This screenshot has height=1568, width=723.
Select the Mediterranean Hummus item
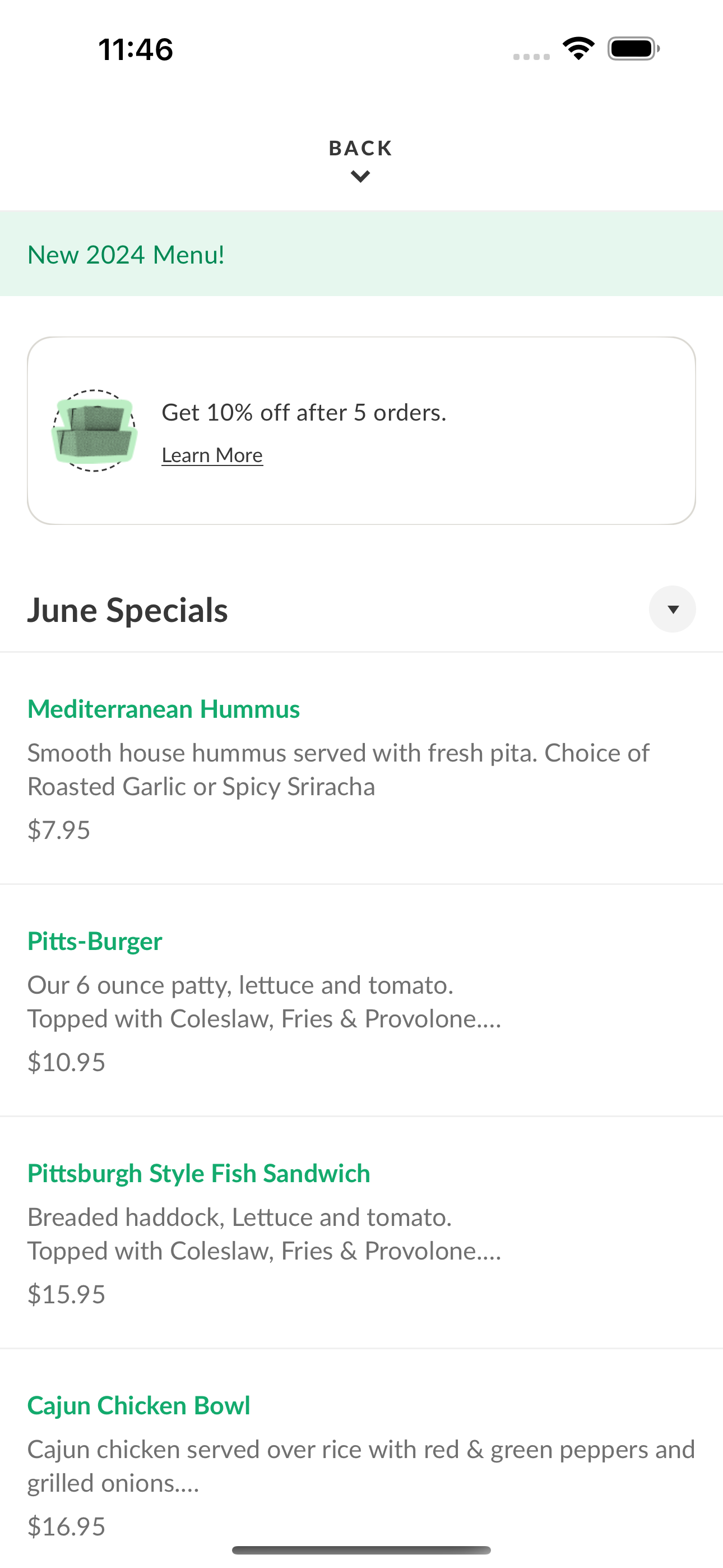(x=361, y=769)
